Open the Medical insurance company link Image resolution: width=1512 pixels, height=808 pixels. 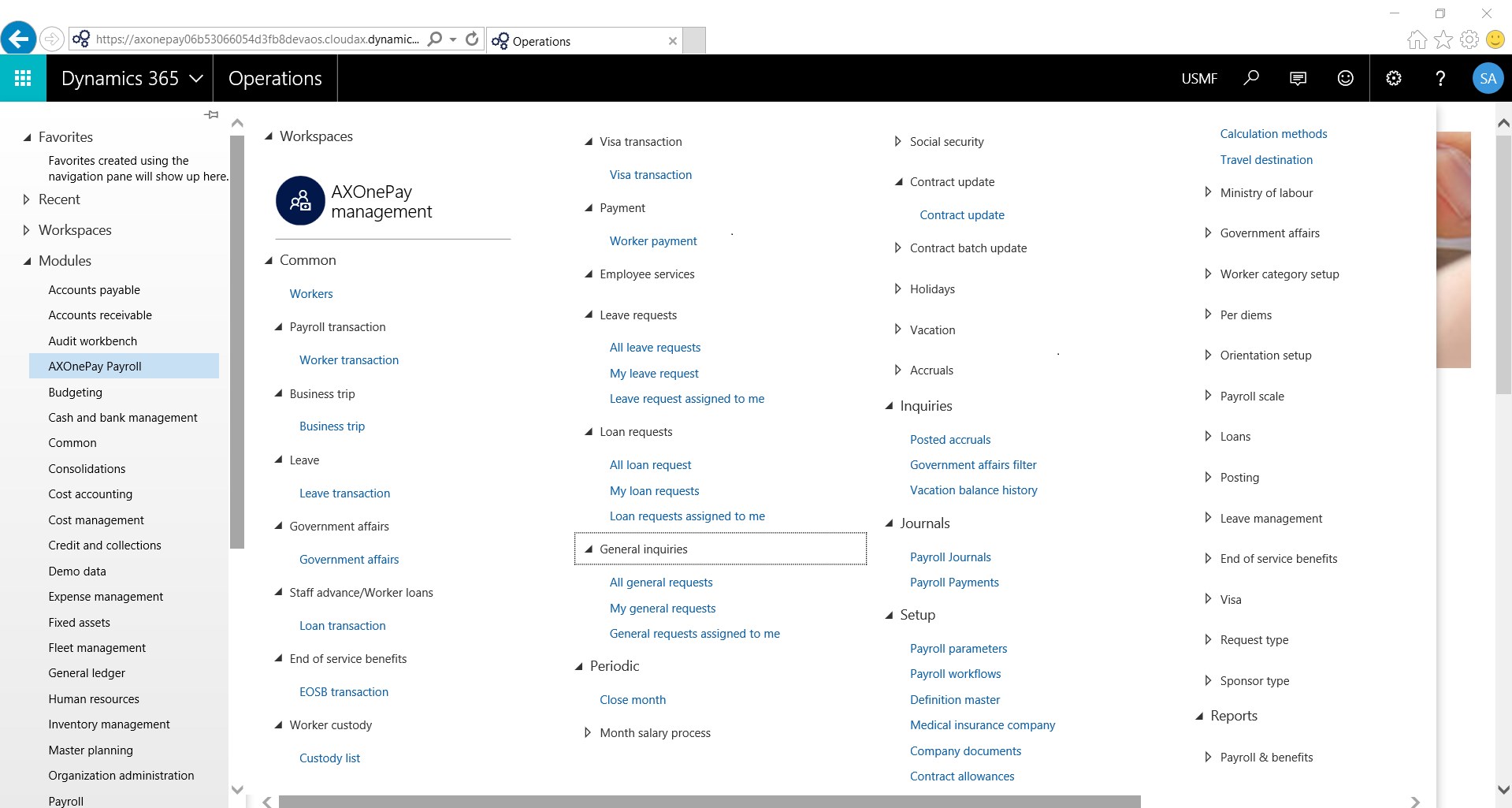(x=983, y=725)
